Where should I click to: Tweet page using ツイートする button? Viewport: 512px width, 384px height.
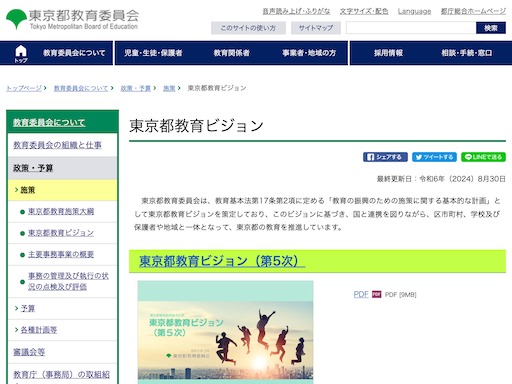click(x=434, y=157)
